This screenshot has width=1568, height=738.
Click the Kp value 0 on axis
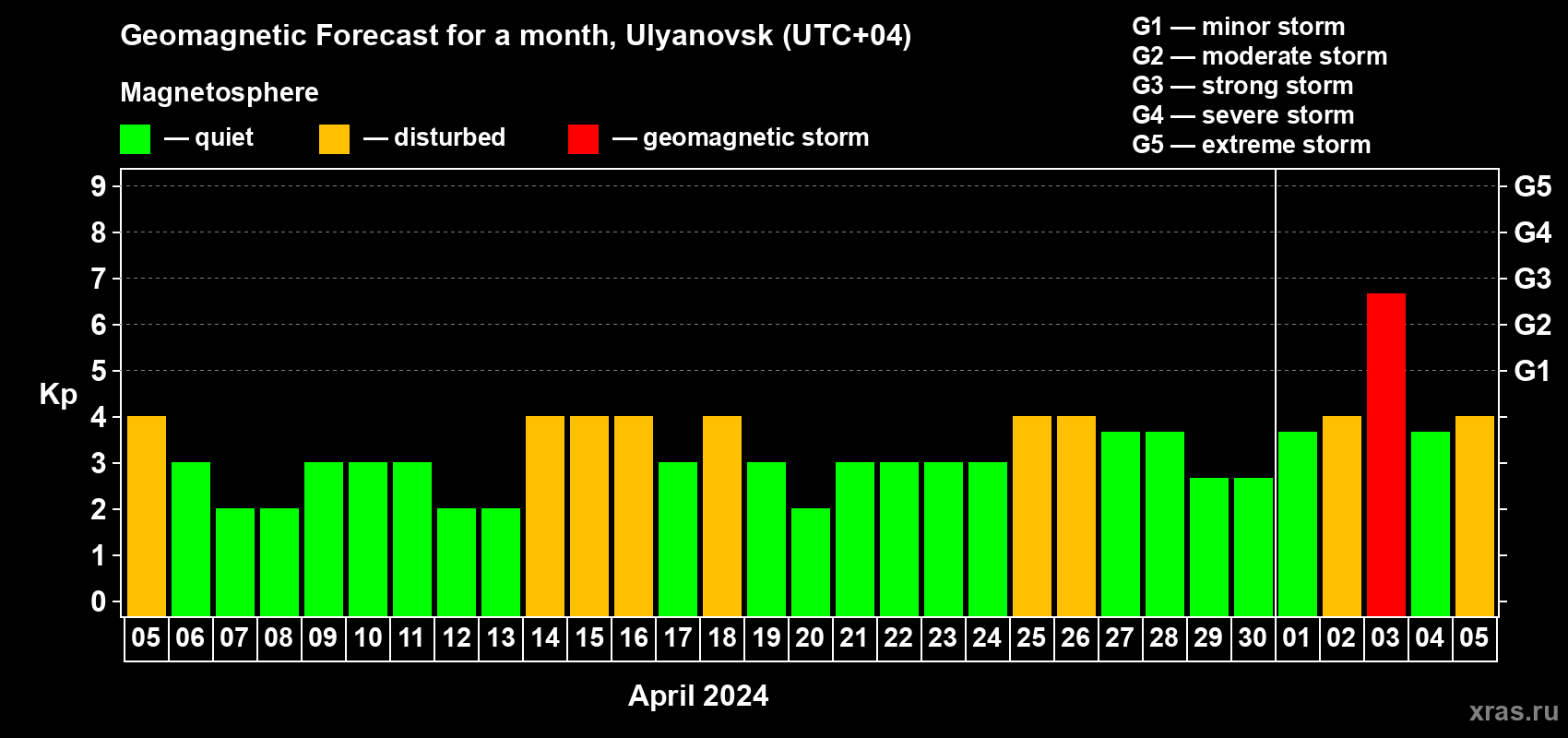(99, 601)
